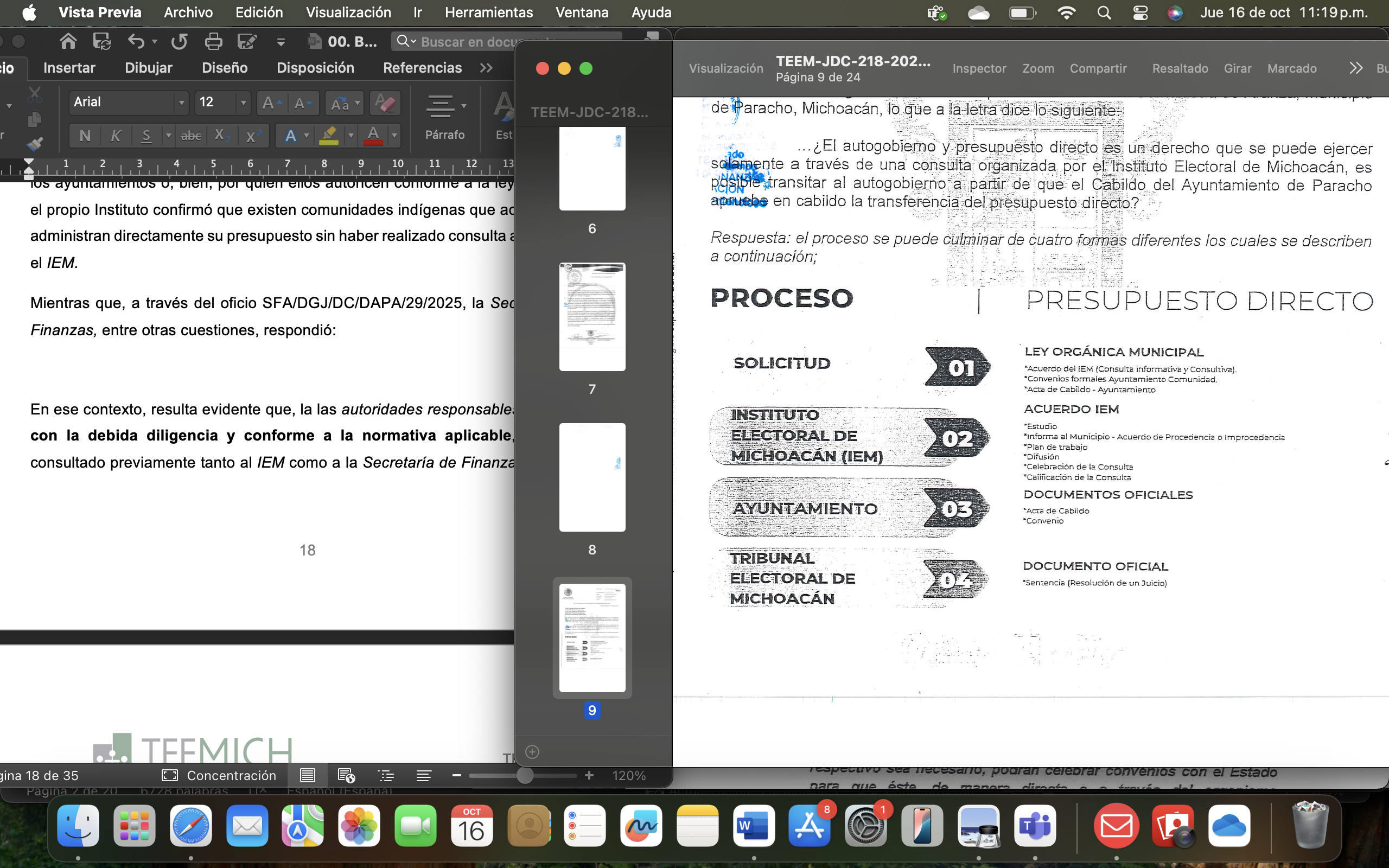Click the Home icon in Word toolbar
The image size is (1389, 868).
[68, 41]
